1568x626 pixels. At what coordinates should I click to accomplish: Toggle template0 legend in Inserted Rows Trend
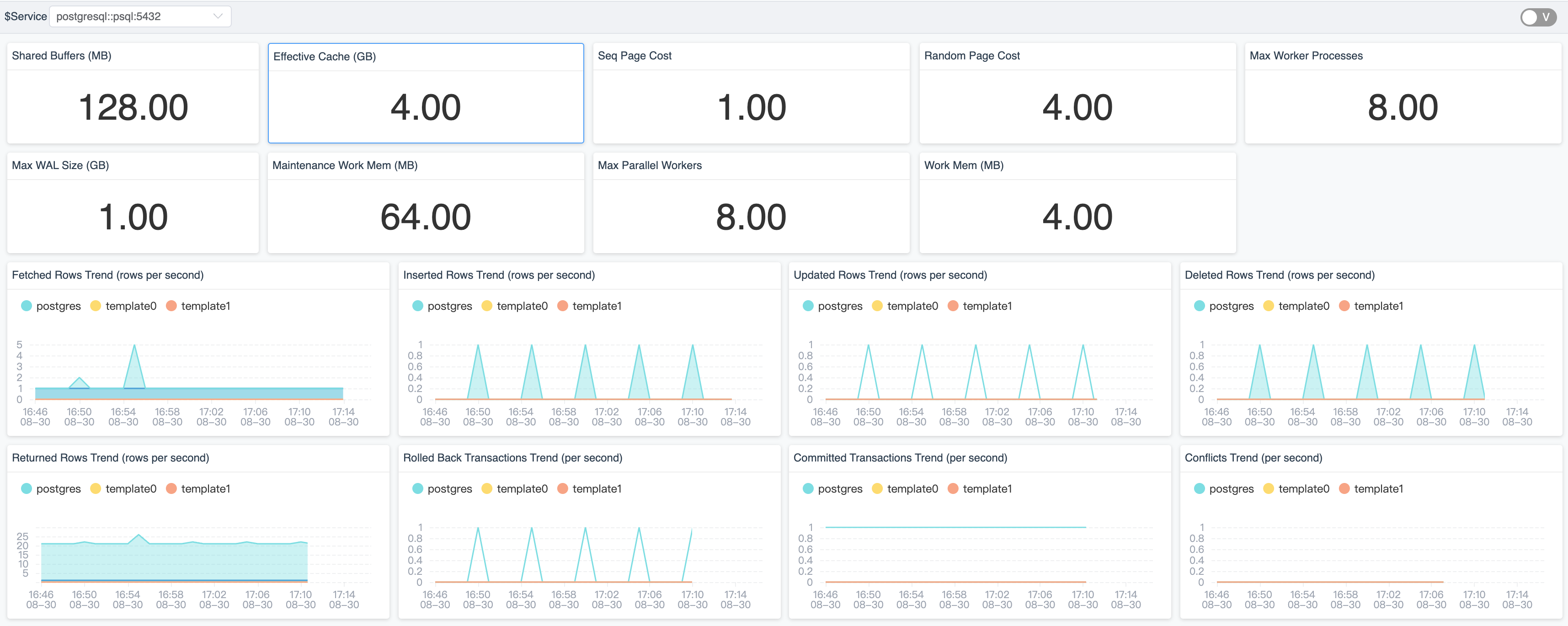[x=487, y=306]
